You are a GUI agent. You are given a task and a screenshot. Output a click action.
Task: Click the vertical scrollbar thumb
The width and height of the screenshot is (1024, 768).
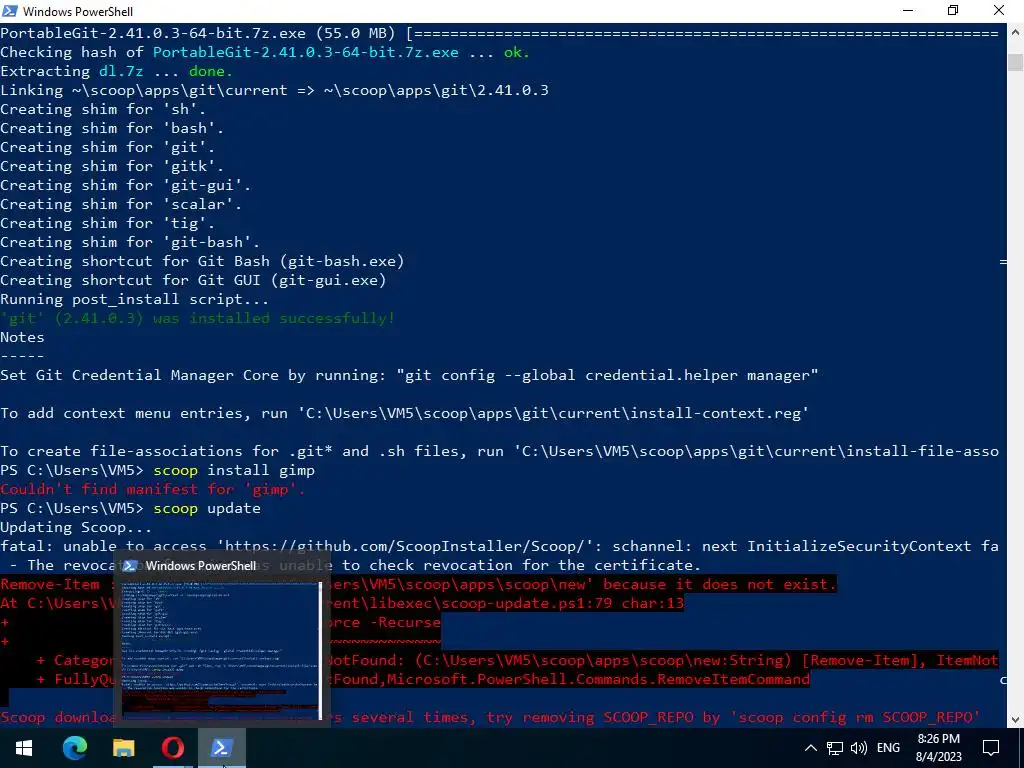point(1016,62)
